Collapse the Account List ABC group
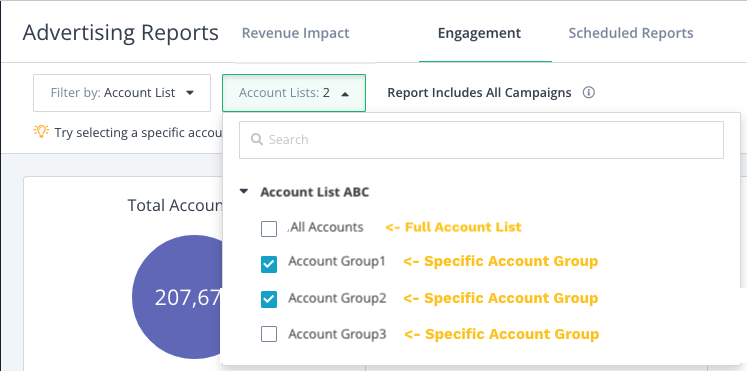The image size is (747, 371). pyautogui.click(x=244, y=192)
